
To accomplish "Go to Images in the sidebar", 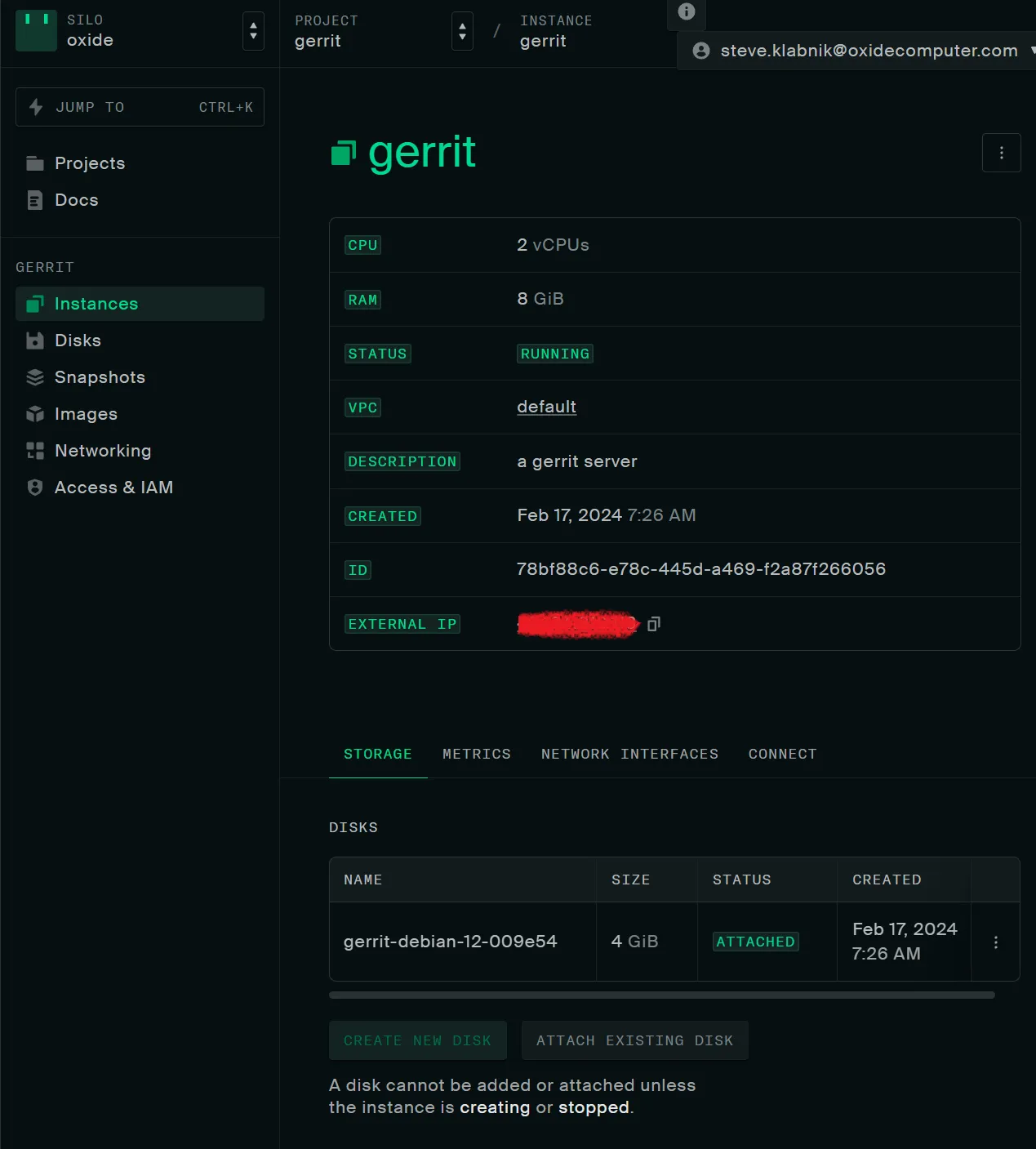I will (x=140, y=414).
